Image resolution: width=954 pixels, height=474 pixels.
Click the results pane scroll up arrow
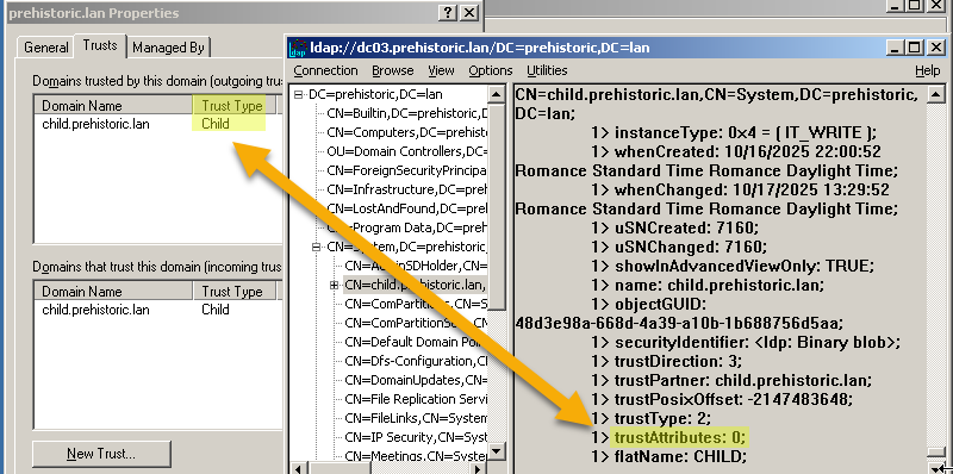pos(935,94)
